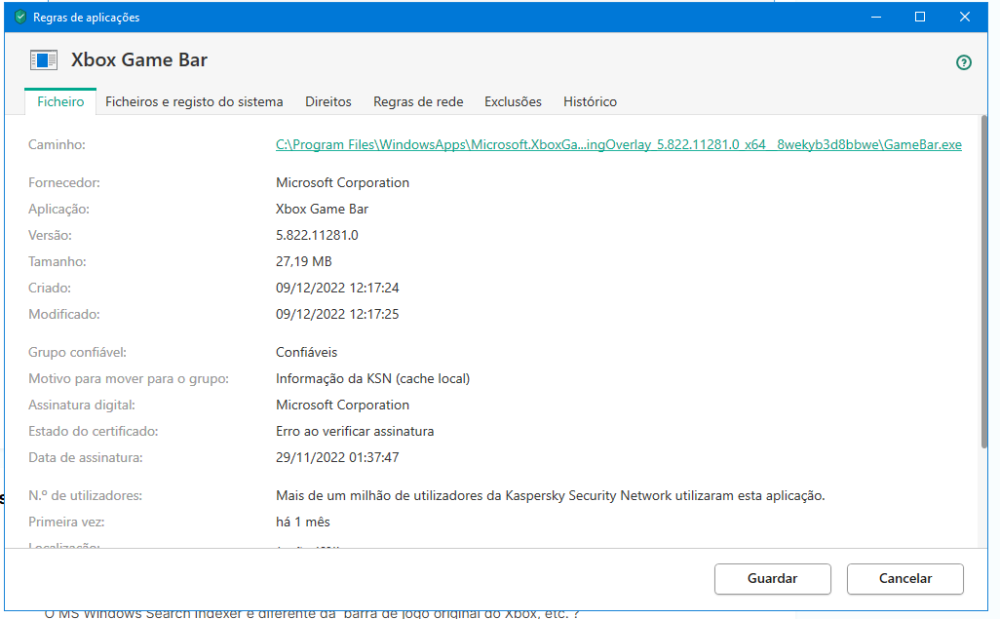Click the Xbox Game Bar application icon
This screenshot has height=619, width=1000.
click(43, 61)
